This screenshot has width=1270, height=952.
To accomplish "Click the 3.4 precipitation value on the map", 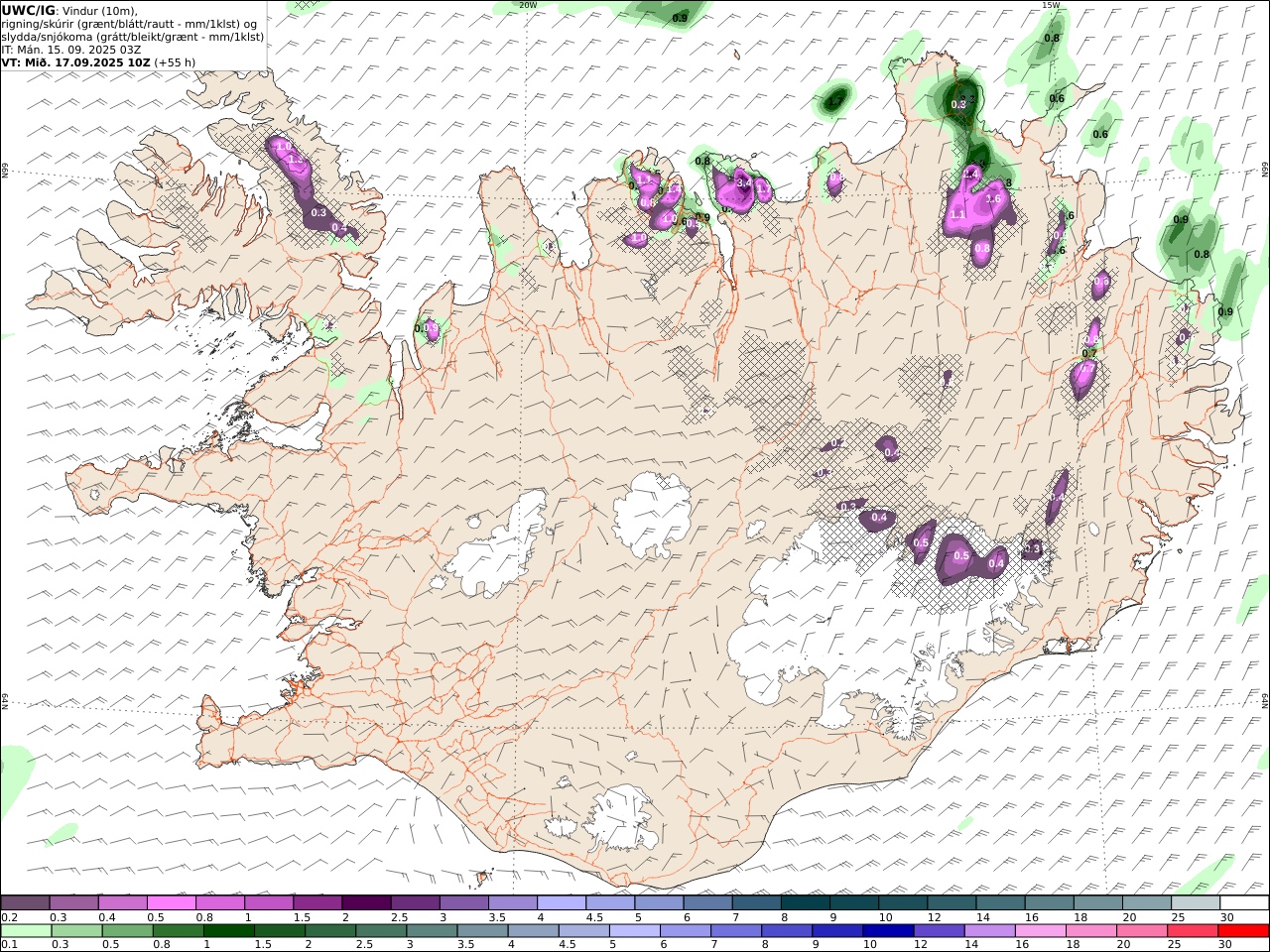I will pyautogui.click(x=744, y=182).
